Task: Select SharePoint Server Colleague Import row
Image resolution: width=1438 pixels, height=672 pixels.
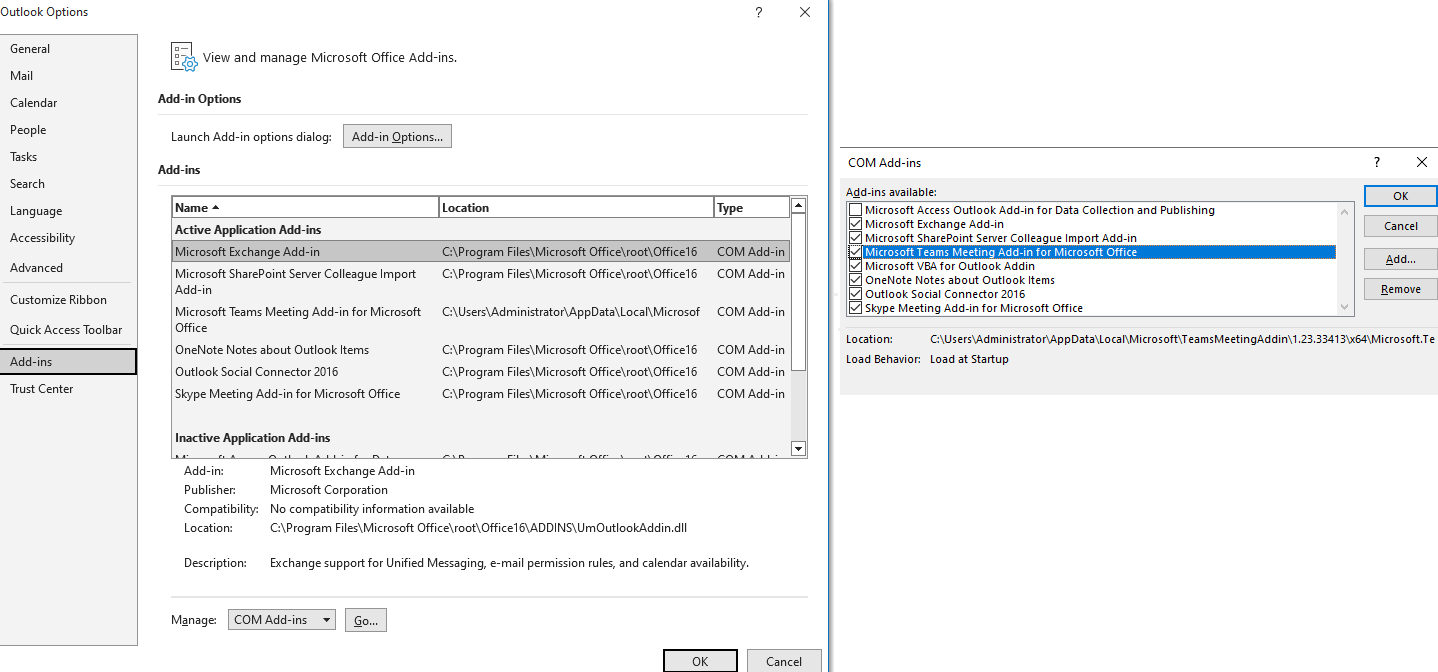Action: 480,282
